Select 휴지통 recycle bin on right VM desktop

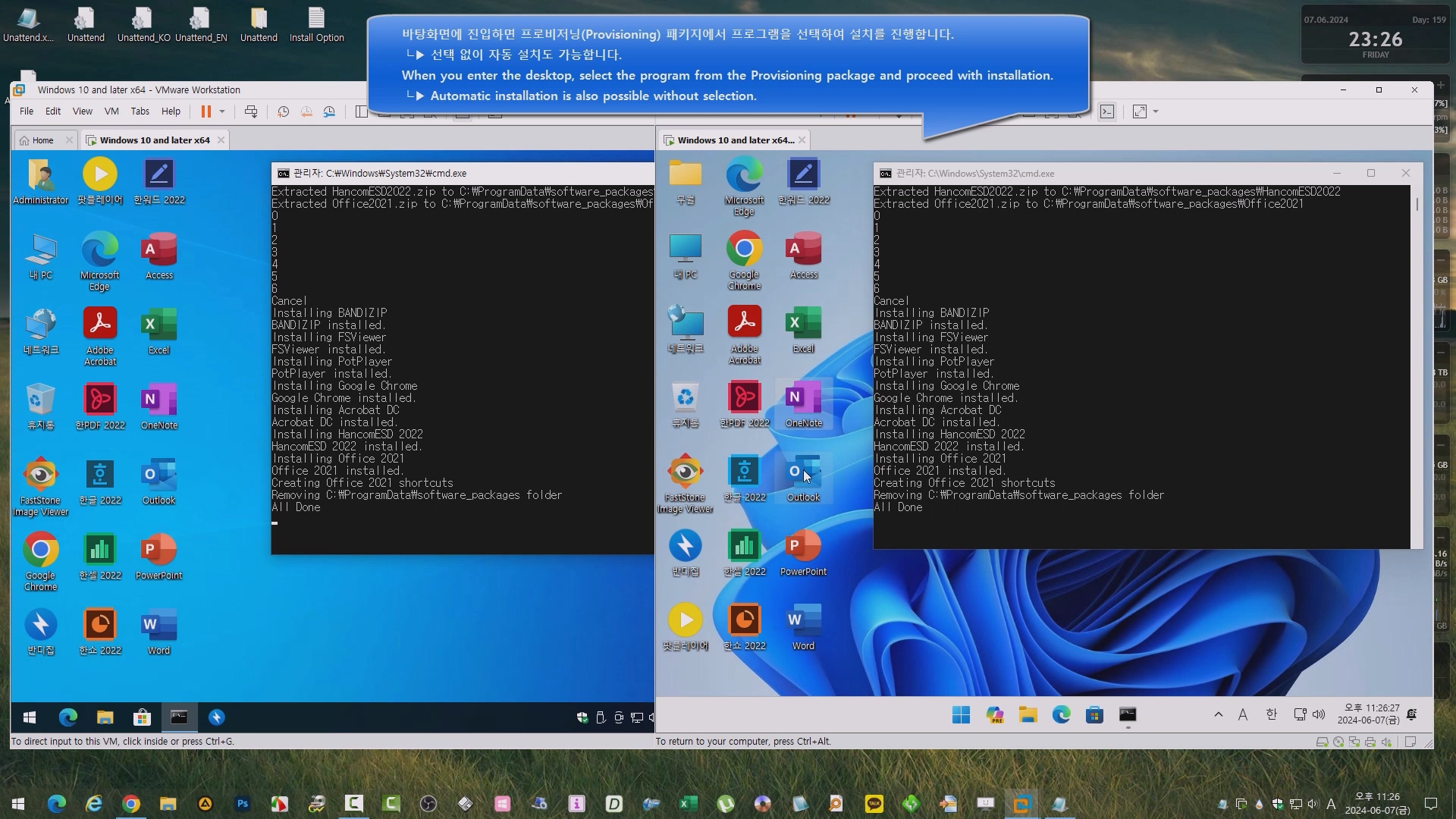click(x=686, y=404)
